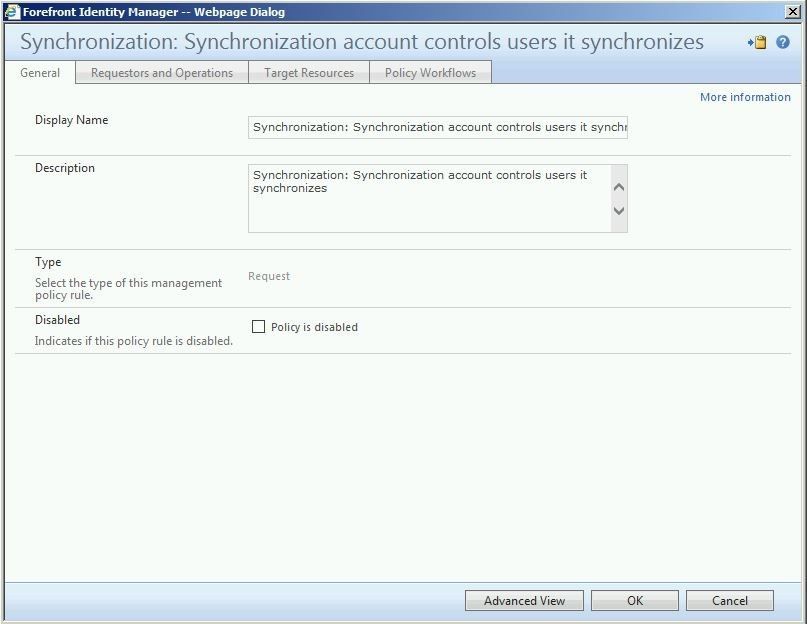Click 'Indicates if this policy rule is disabled.' hint

click(134, 341)
